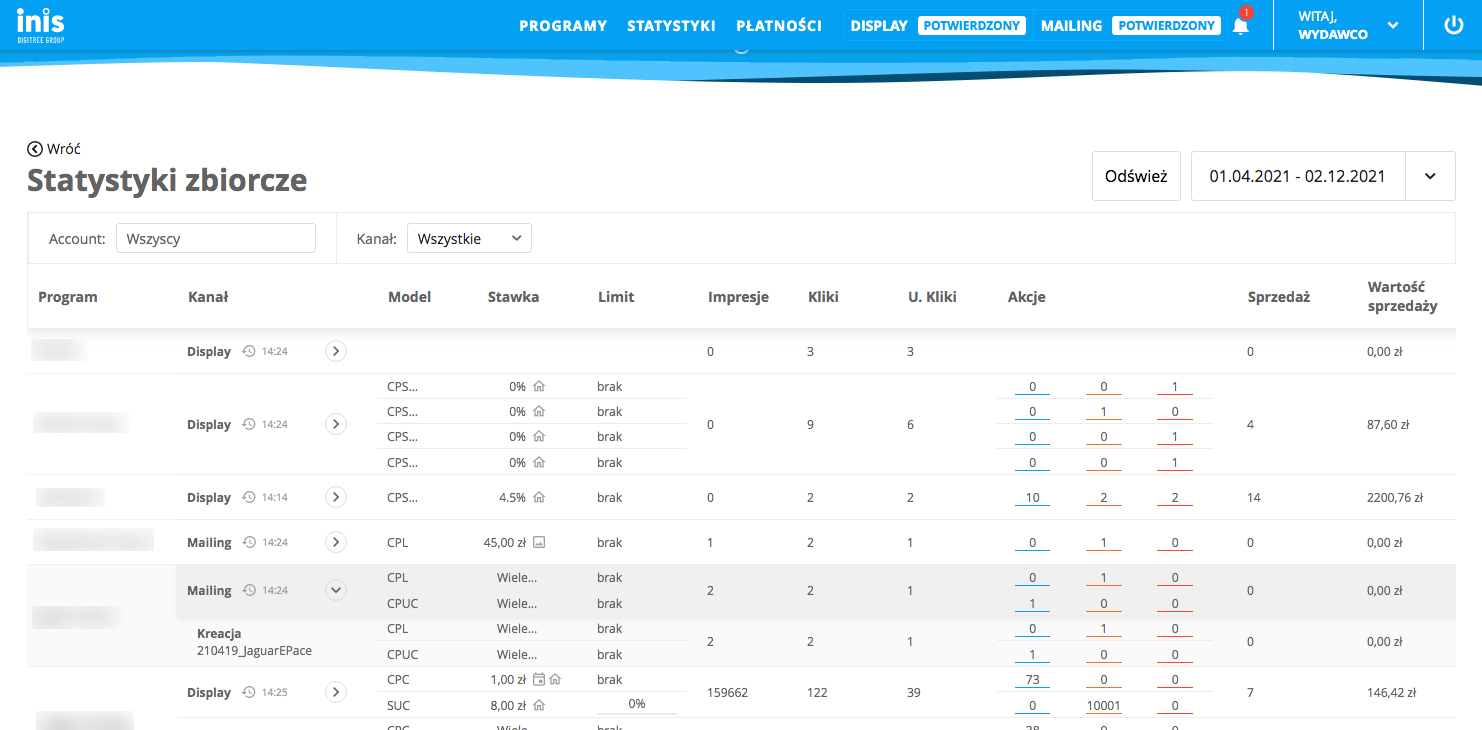Click the history clock icon next to 14:25
This screenshot has height=730, width=1482.
click(x=249, y=692)
